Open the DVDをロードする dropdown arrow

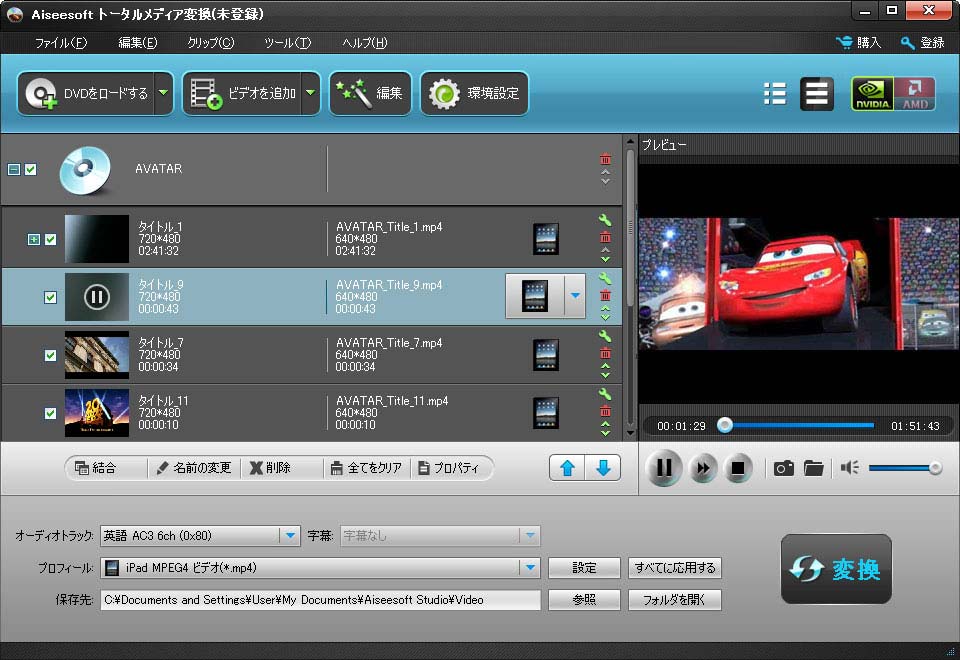coord(163,93)
